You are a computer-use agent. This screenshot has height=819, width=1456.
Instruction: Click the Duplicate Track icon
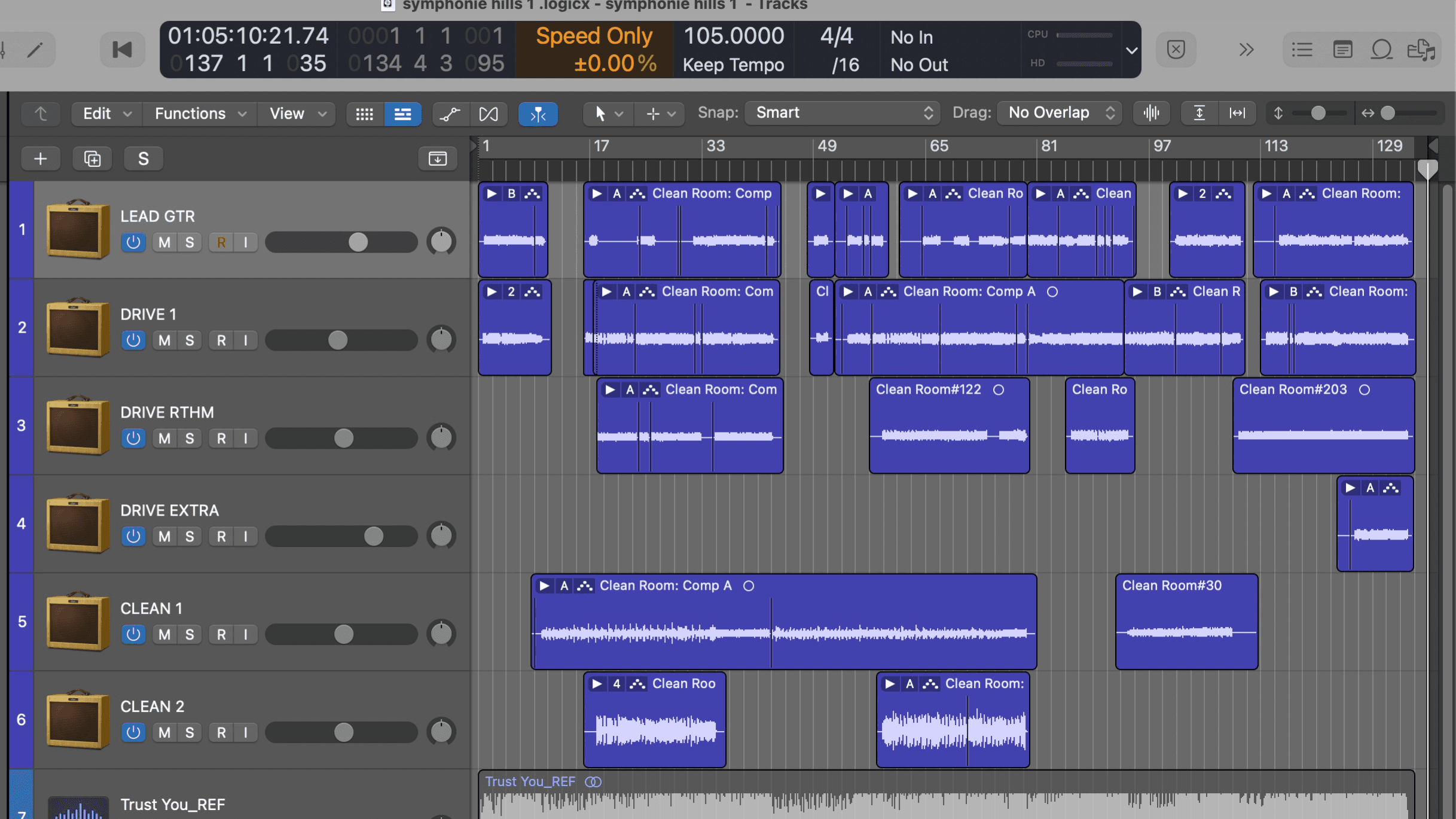pos(92,159)
